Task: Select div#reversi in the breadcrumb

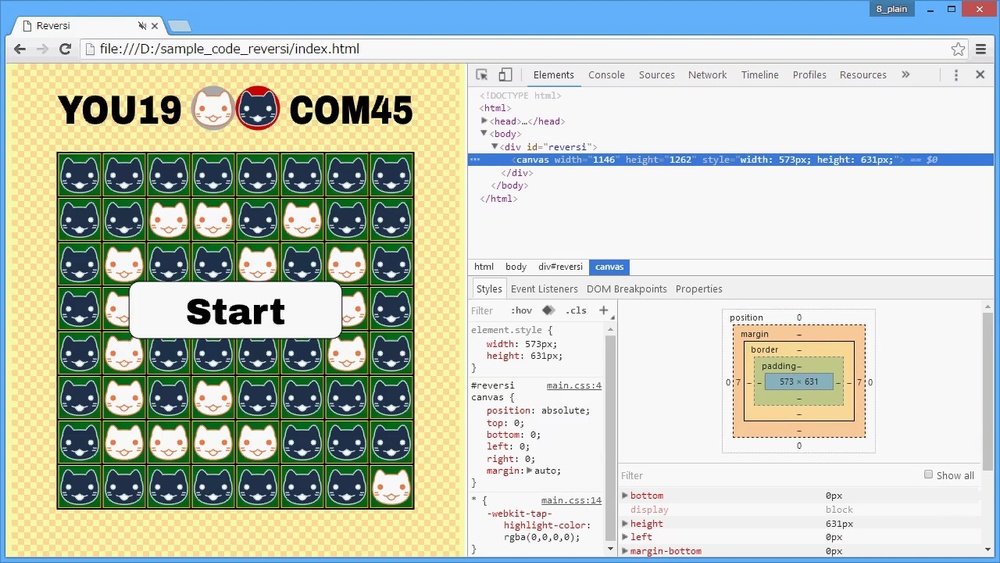Action: [561, 267]
